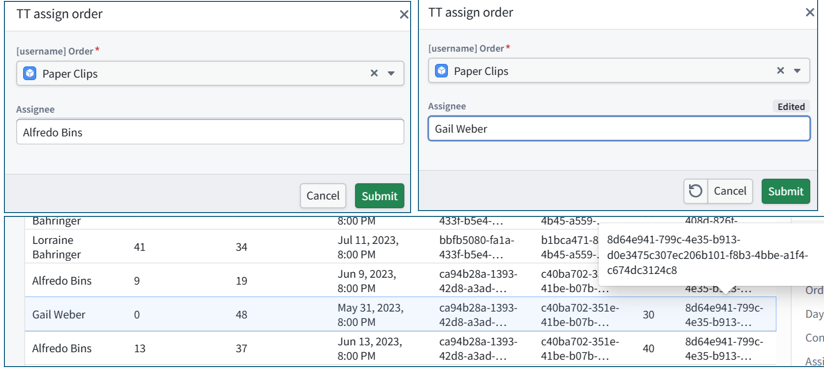Select Alfredo Bins cell in the Jun 9 row

click(x=61, y=281)
